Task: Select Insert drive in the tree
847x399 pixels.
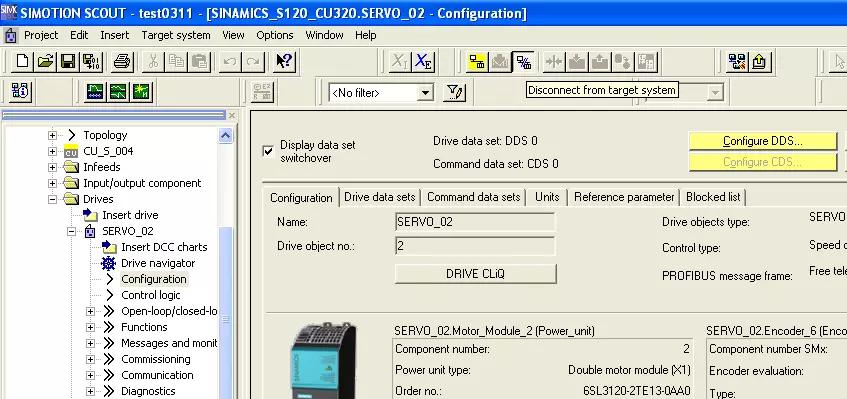Action: (130, 215)
